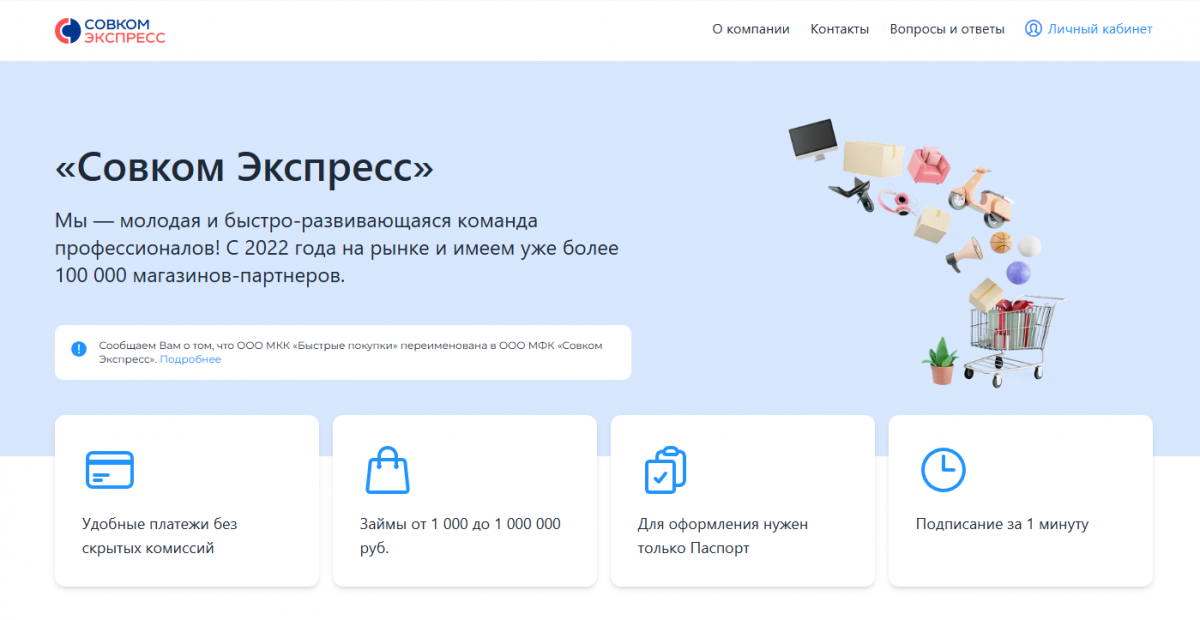The image size is (1200, 620).
Task: Click the clipboard checkmark passport icon
Action: point(665,469)
